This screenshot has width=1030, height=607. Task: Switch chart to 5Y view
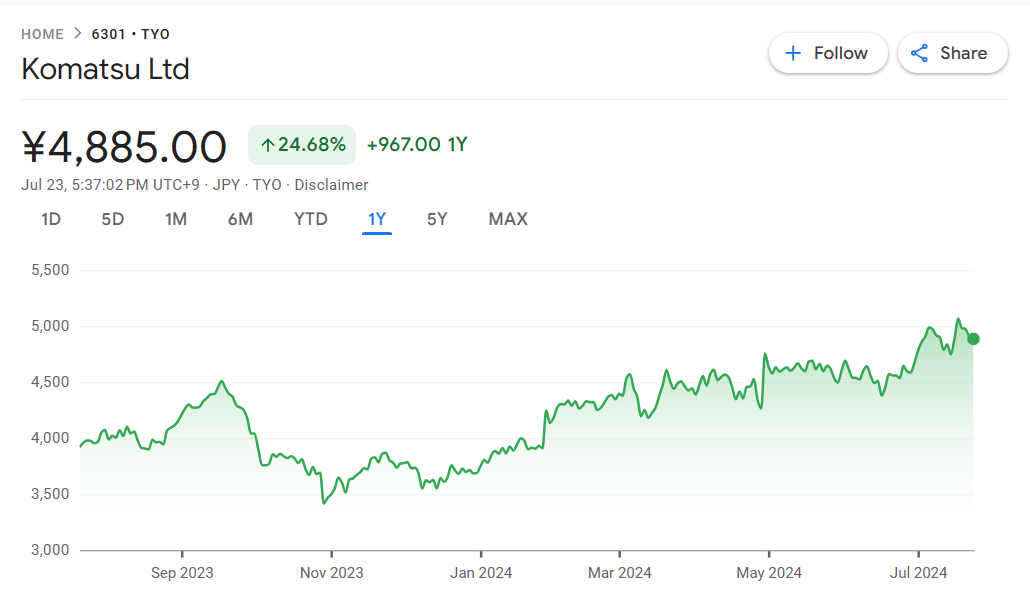coord(437,219)
